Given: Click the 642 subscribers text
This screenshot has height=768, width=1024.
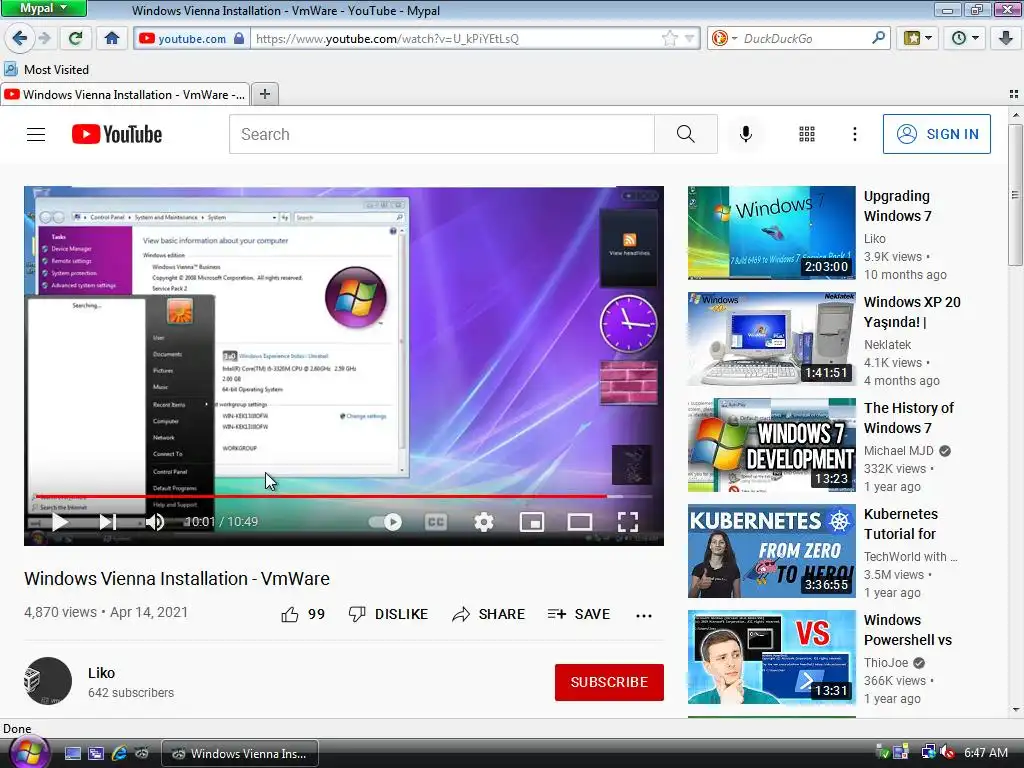Looking at the screenshot, I should (131, 692).
